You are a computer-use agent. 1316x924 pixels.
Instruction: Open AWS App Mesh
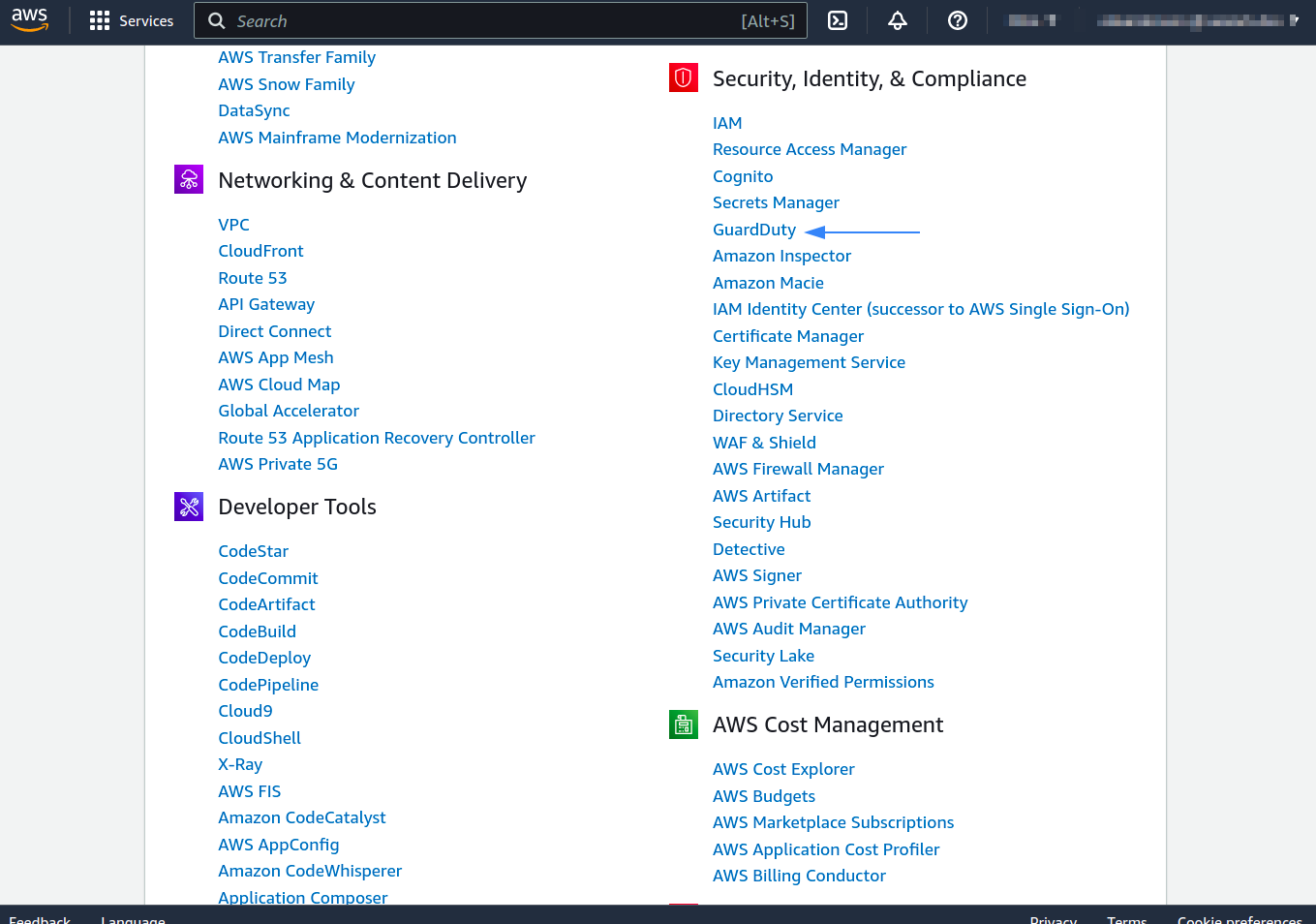point(275,357)
